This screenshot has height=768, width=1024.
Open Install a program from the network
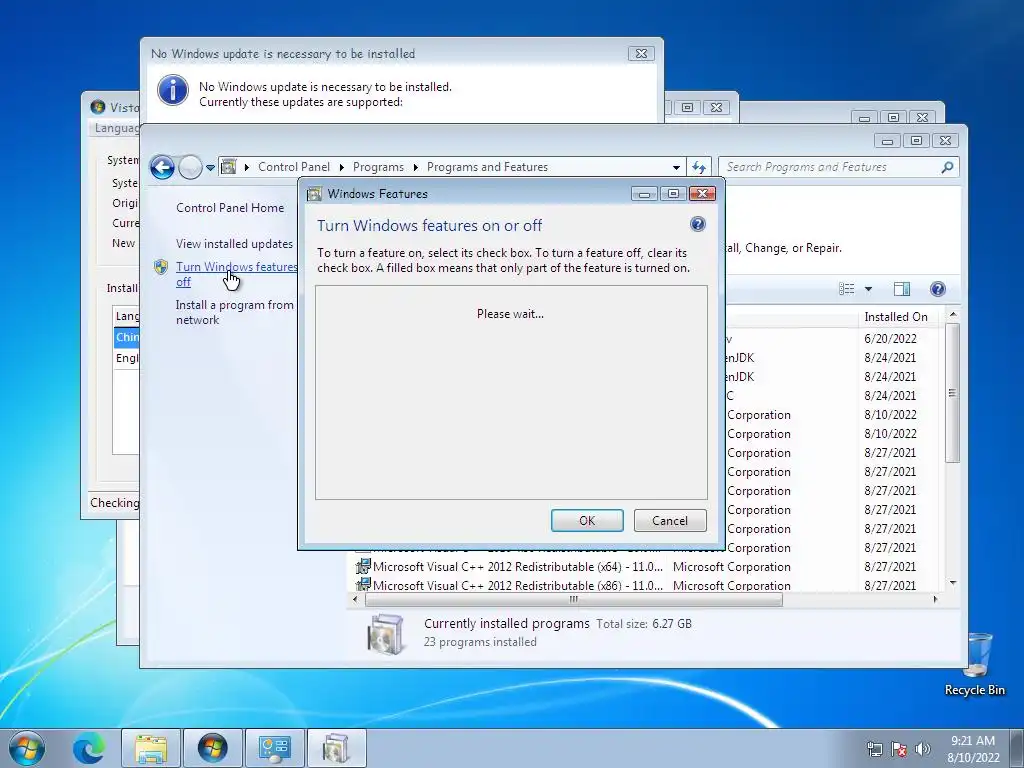pos(234,312)
